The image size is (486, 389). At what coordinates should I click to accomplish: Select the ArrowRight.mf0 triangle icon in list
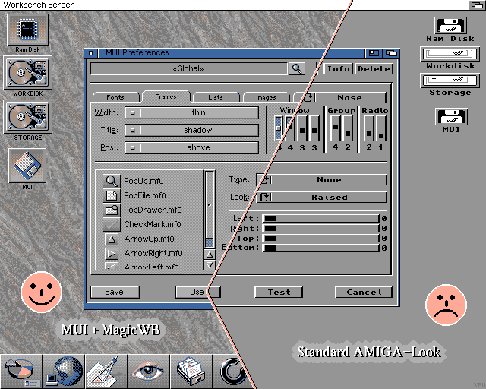[112, 253]
